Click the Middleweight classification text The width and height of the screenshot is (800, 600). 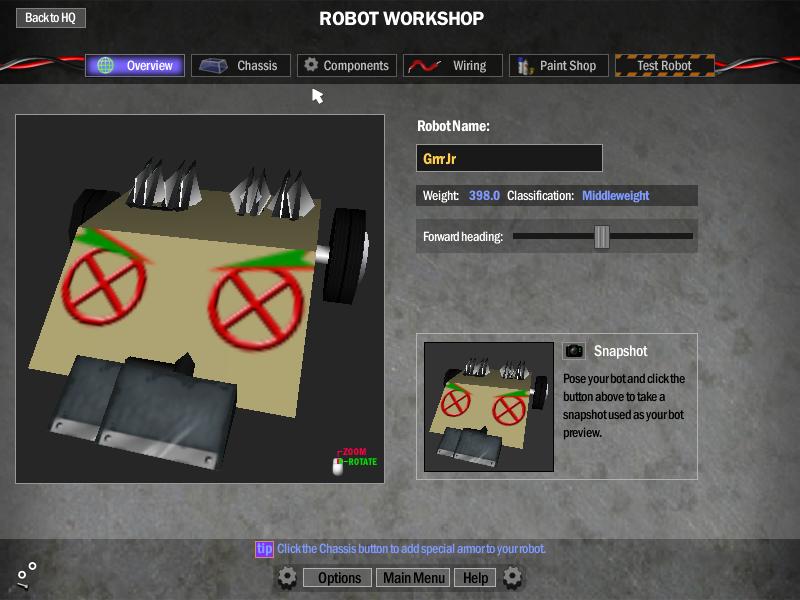tap(616, 196)
